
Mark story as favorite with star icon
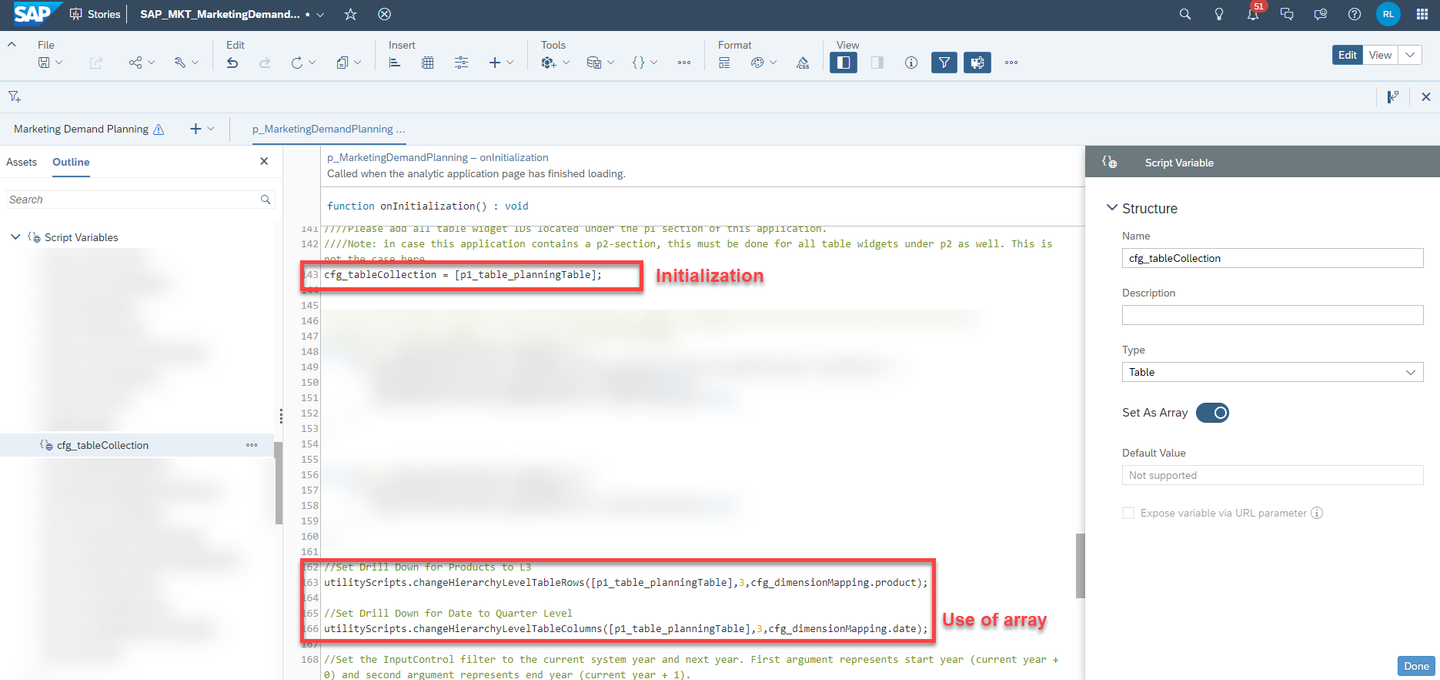click(x=350, y=14)
